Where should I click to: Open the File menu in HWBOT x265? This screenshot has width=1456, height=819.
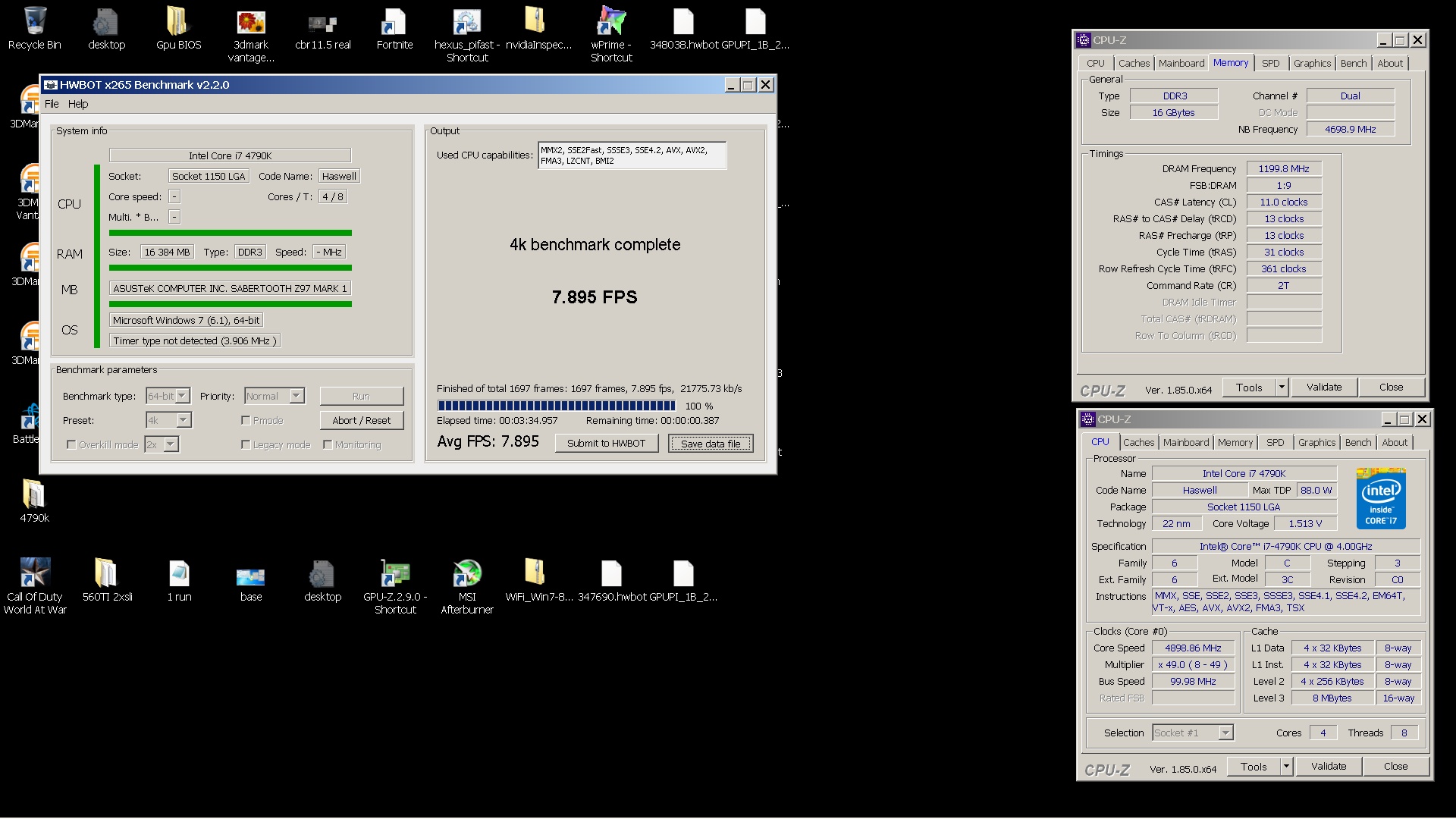click(x=52, y=105)
